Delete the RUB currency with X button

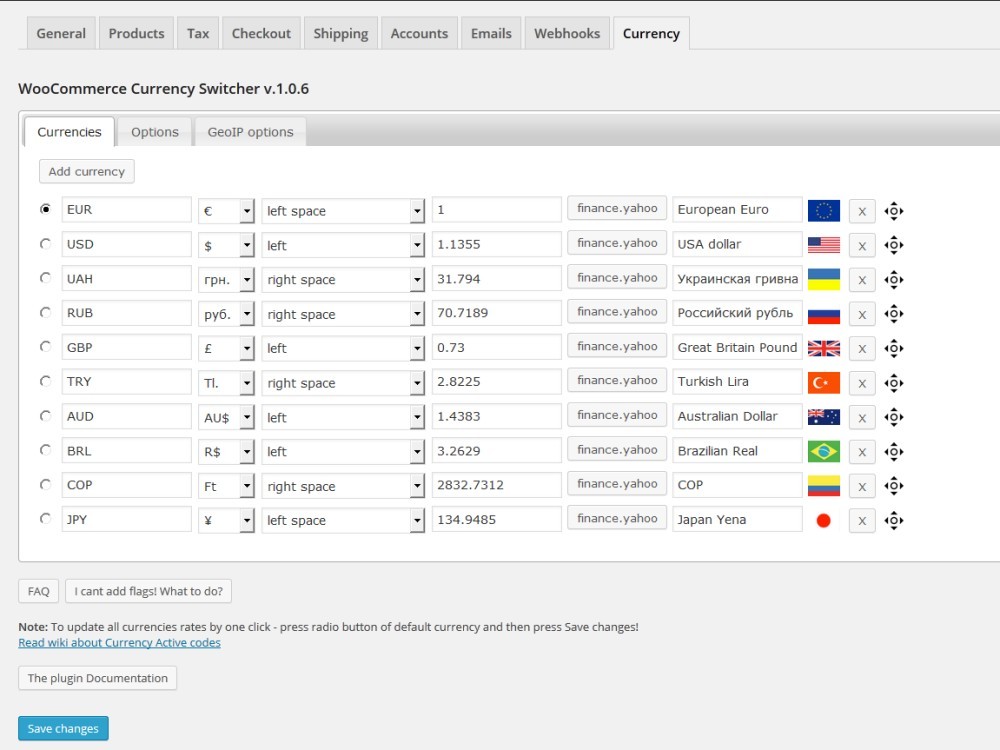tap(861, 314)
